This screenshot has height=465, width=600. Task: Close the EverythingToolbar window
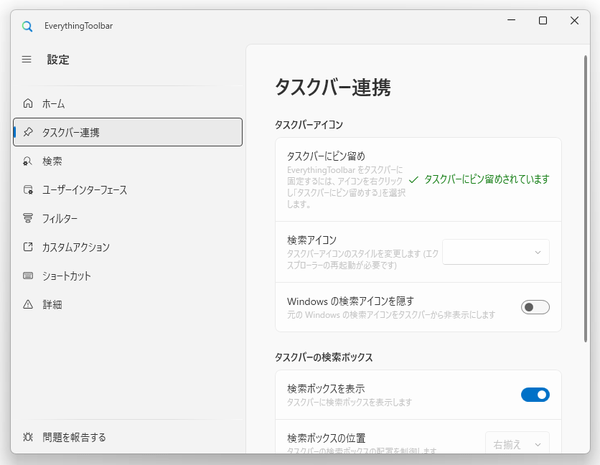pyautogui.click(x=574, y=20)
